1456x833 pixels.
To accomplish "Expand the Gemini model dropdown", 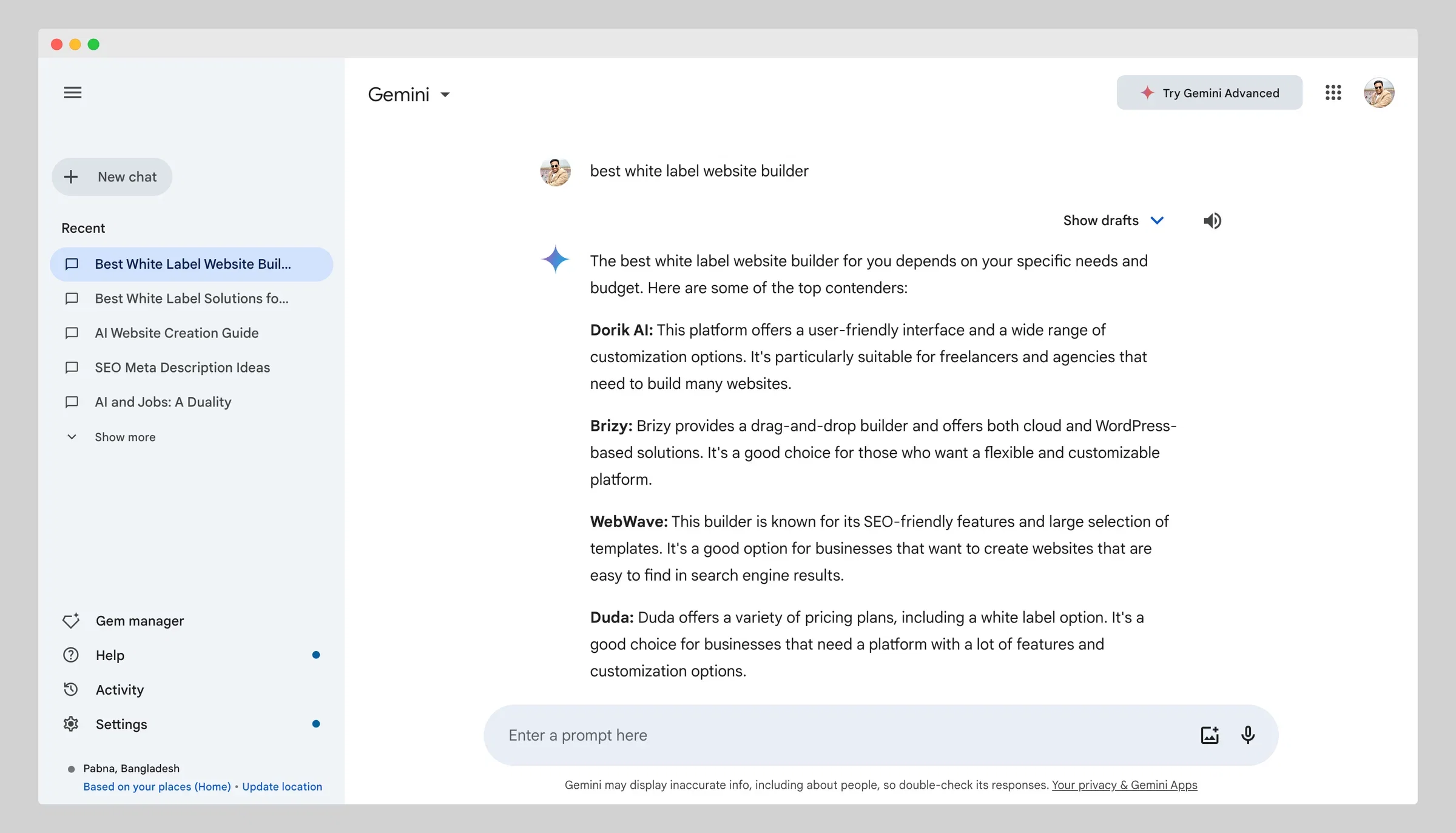I will (409, 94).
